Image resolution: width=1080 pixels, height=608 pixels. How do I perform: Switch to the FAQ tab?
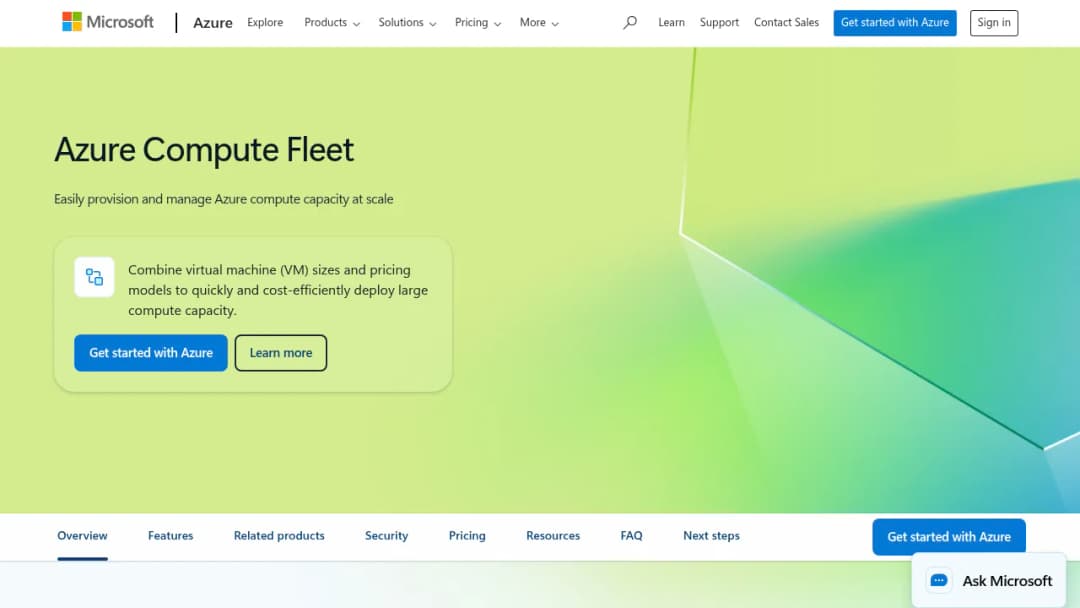click(x=631, y=536)
